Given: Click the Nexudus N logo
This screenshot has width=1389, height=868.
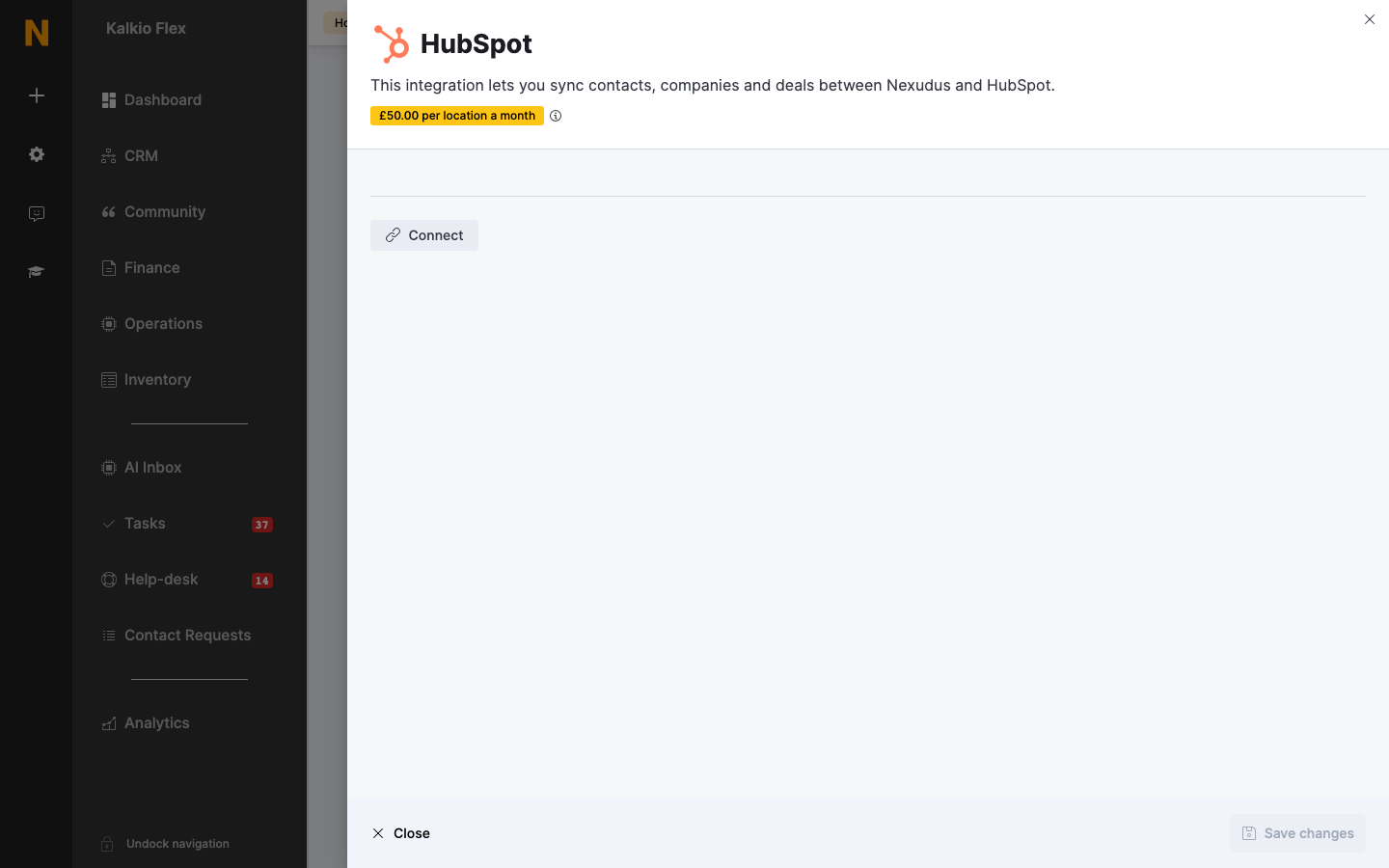Looking at the screenshot, I should (37, 33).
